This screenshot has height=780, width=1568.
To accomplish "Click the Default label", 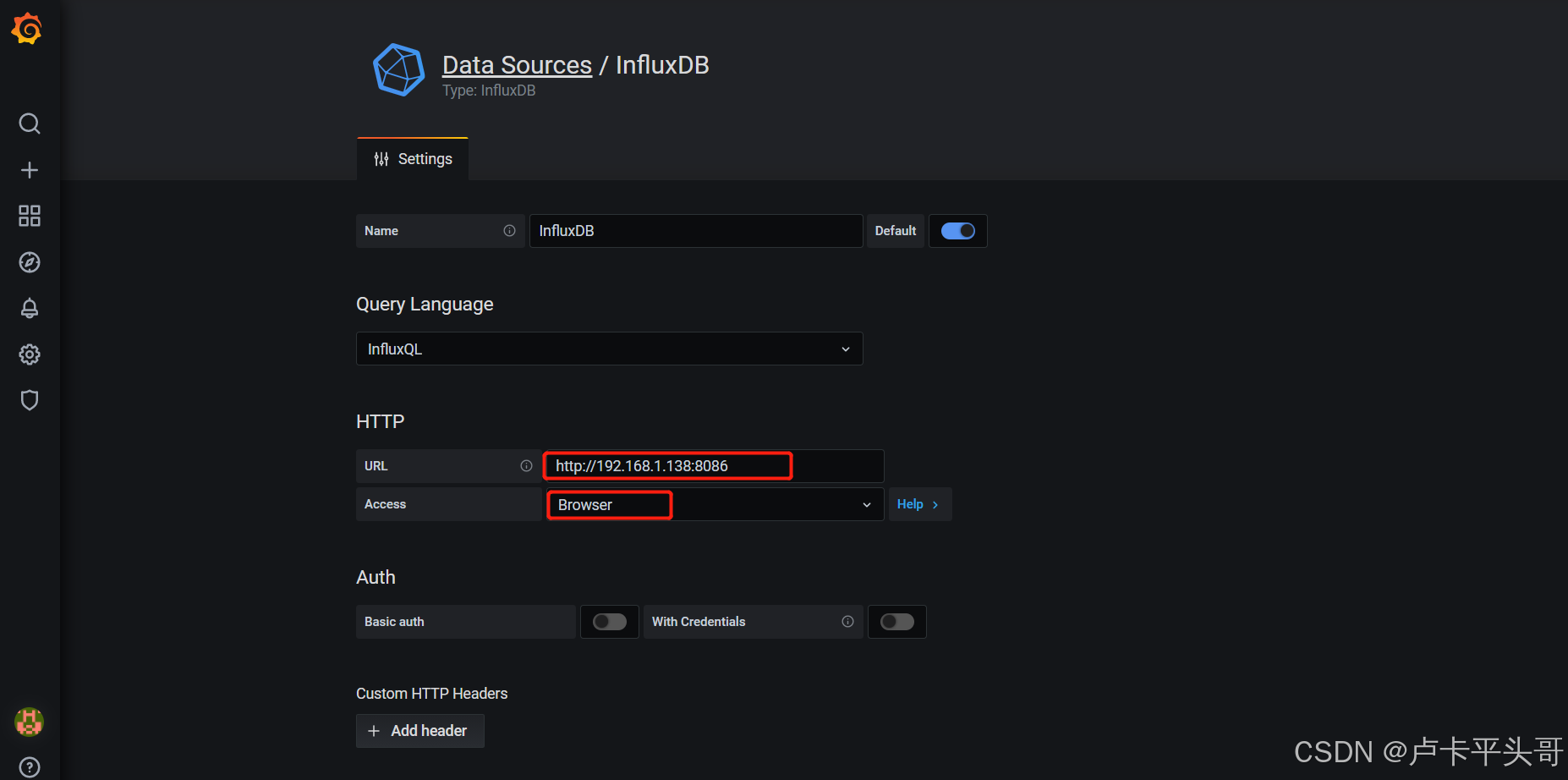I will pos(896,231).
